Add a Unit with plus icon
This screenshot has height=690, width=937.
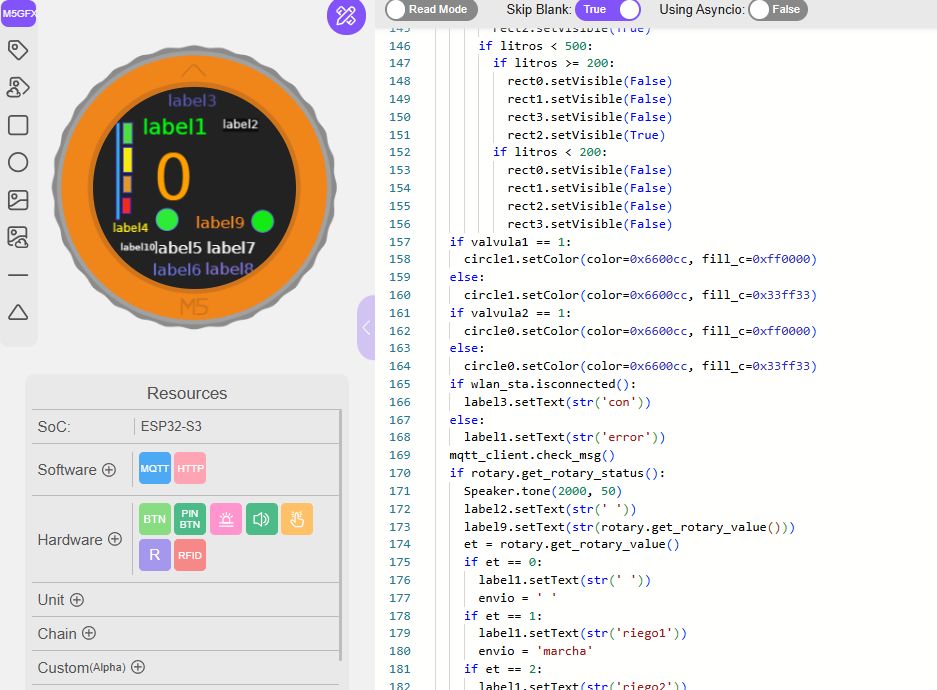(x=77, y=600)
